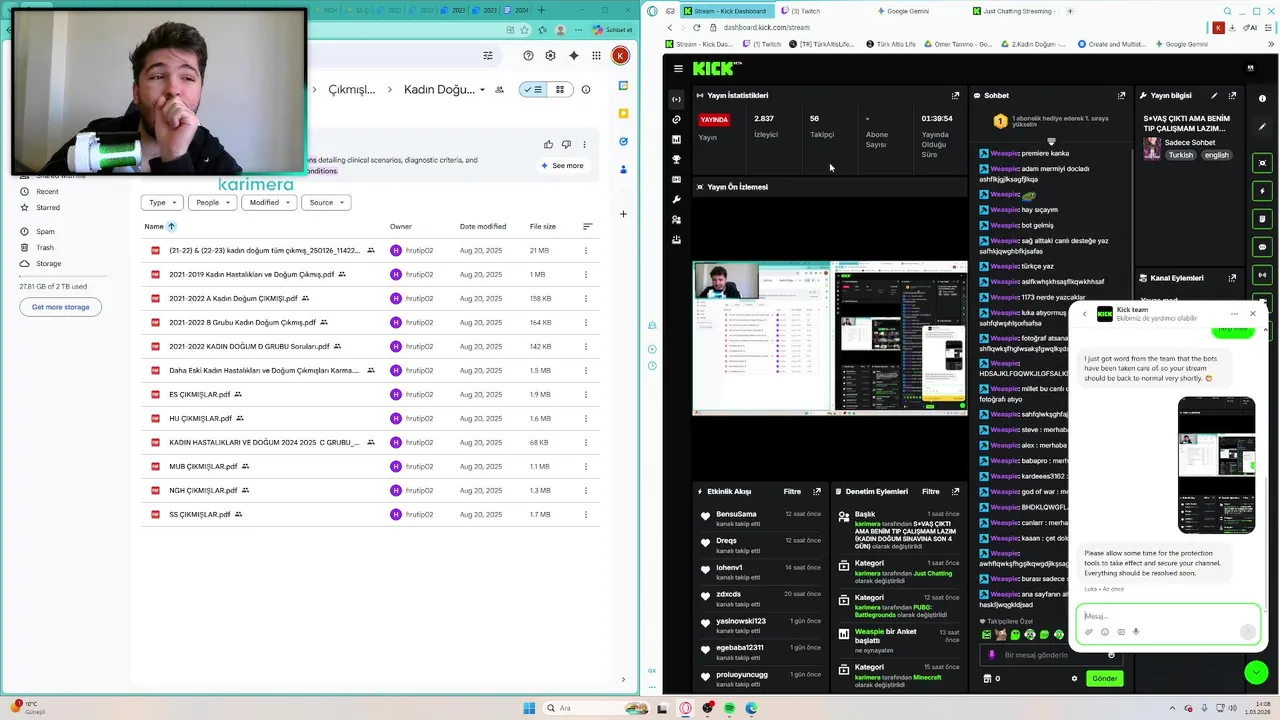Open Denetim Eylemleri Filtre dropdown
The image size is (1280, 720).
[930, 491]
